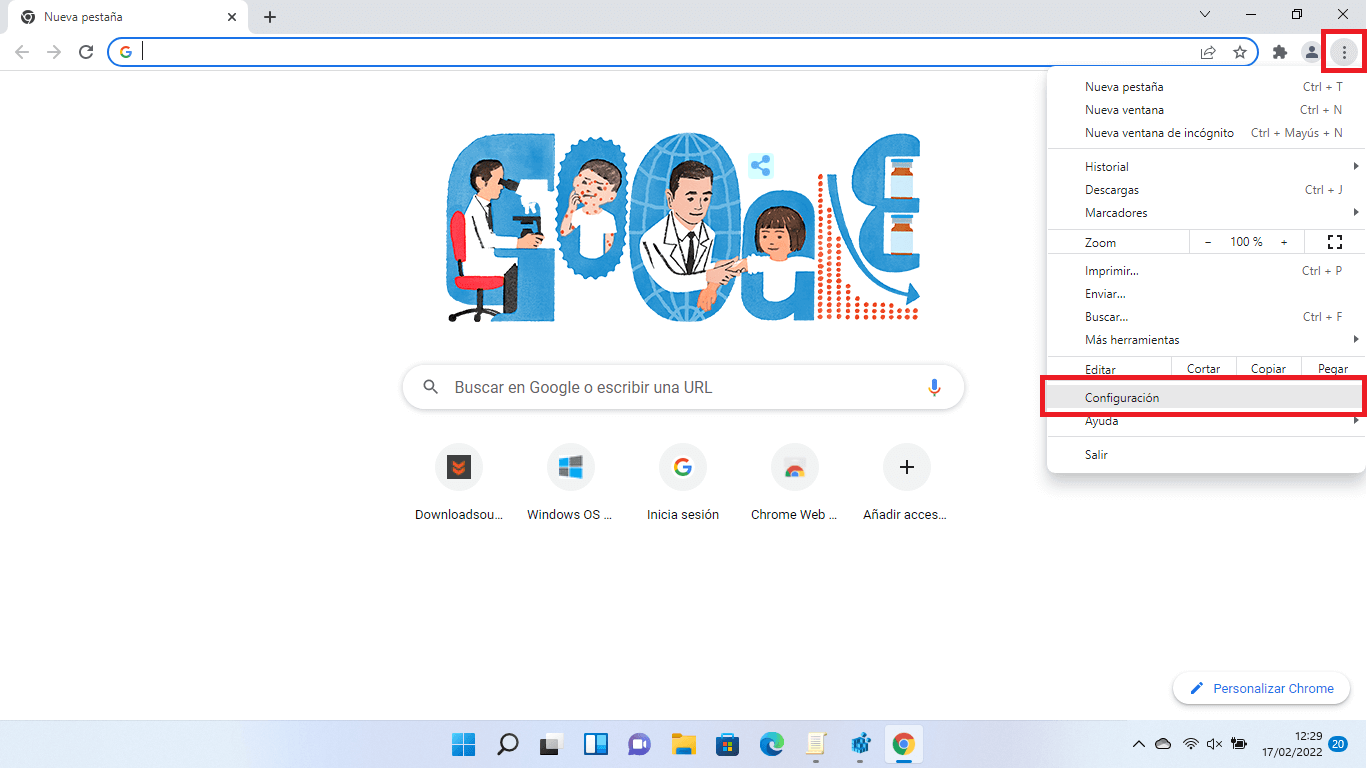The image size is (1367, 769).
Task: Open the notification badge showing 20
Action: 1338,744
